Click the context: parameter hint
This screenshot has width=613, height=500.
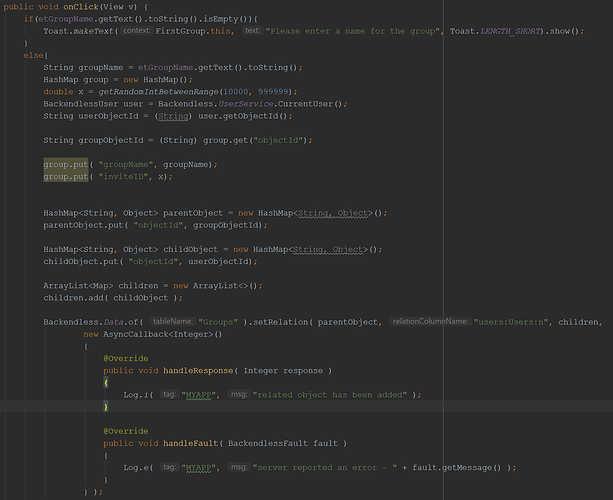(x=136, y=30)
